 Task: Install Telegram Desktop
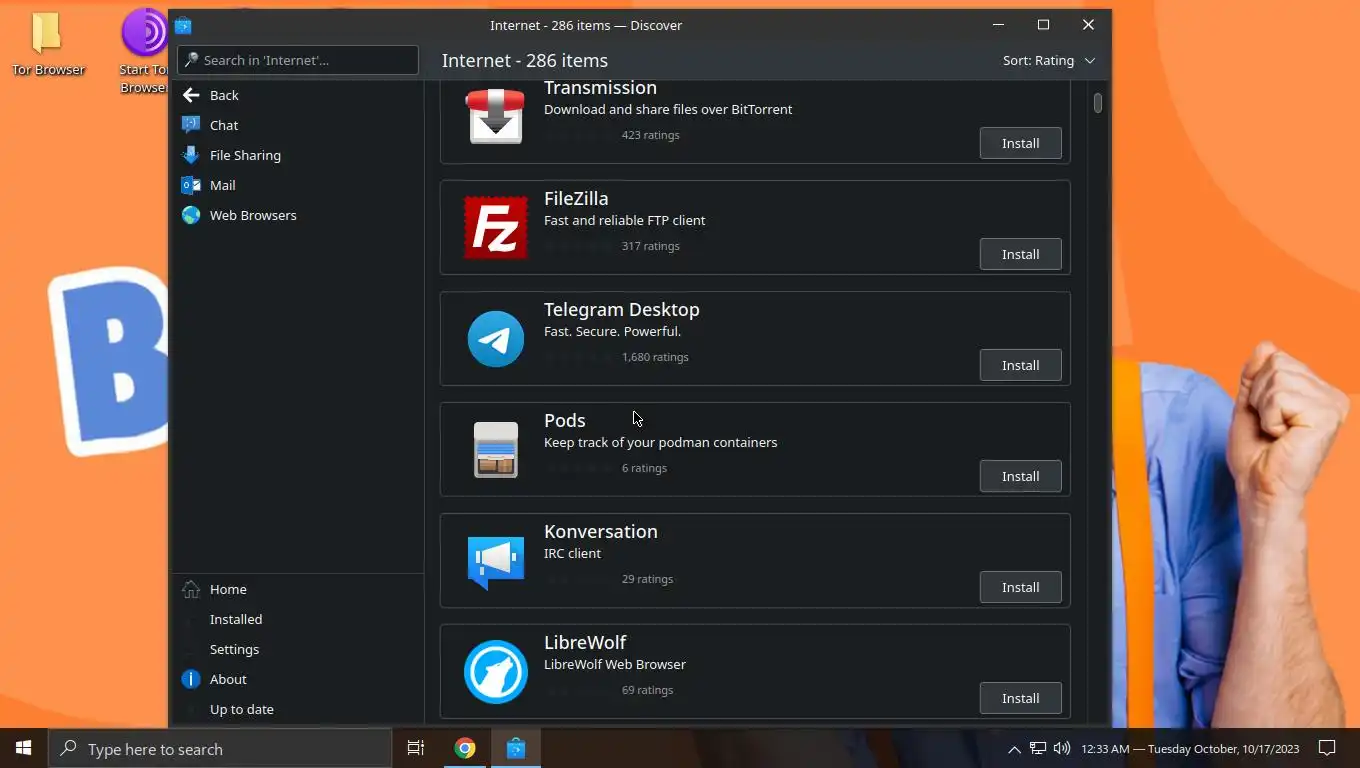1020,365
